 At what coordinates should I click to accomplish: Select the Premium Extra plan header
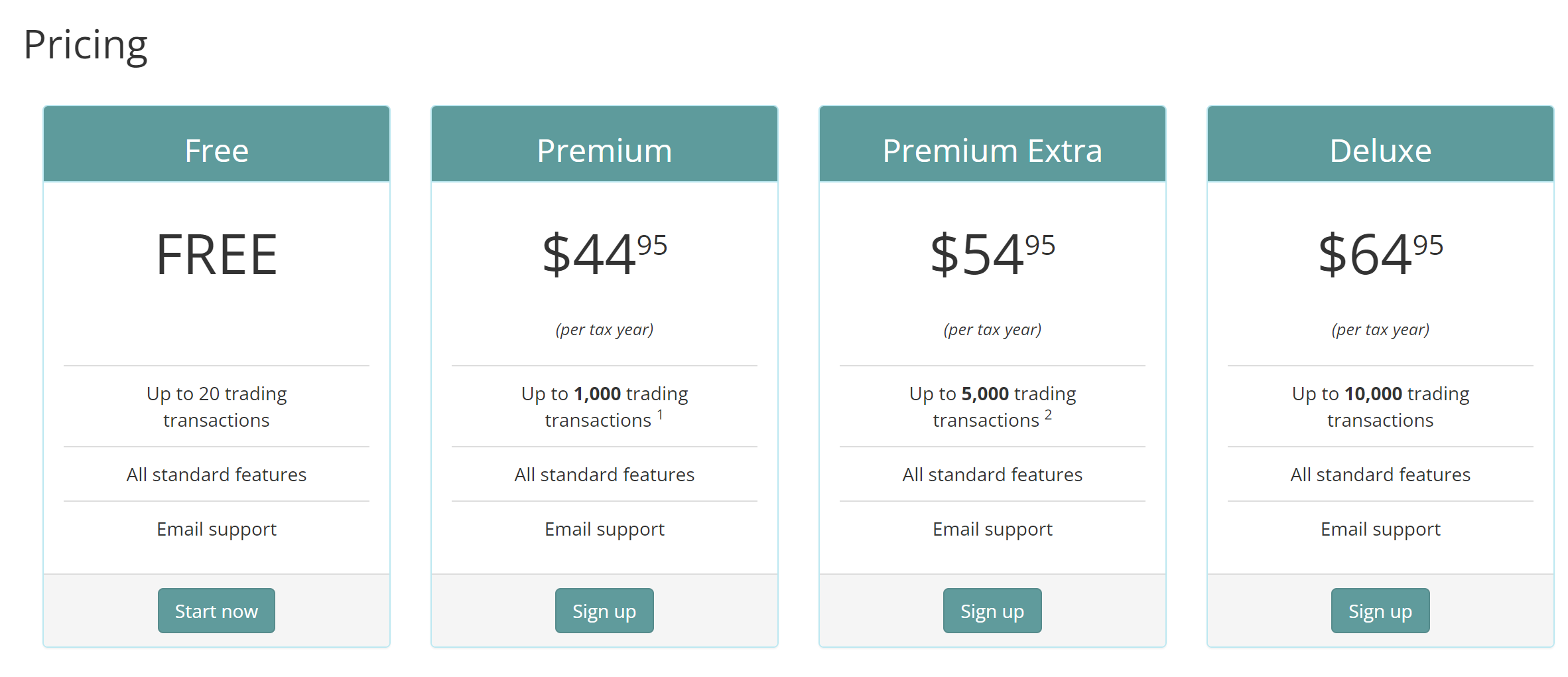pyautogui.click(x=992, y=150)
